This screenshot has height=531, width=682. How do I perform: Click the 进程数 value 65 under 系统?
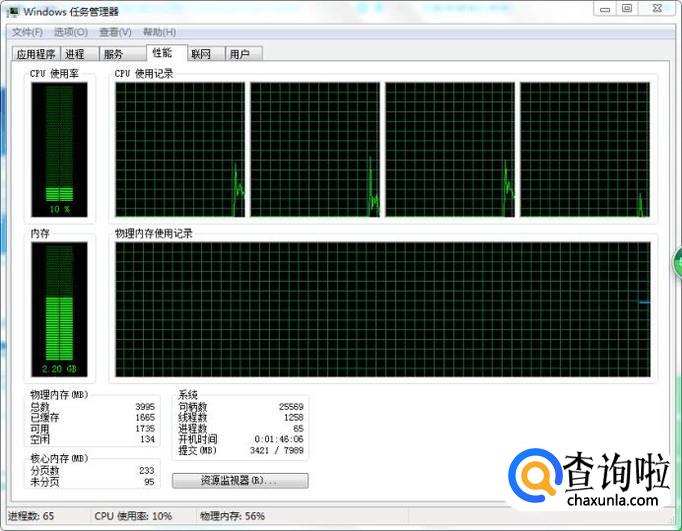pos(298,428)
